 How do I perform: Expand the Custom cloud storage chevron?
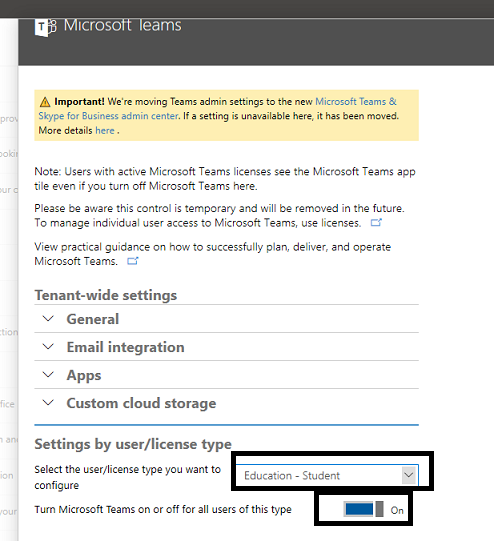(x=48, y=402)
